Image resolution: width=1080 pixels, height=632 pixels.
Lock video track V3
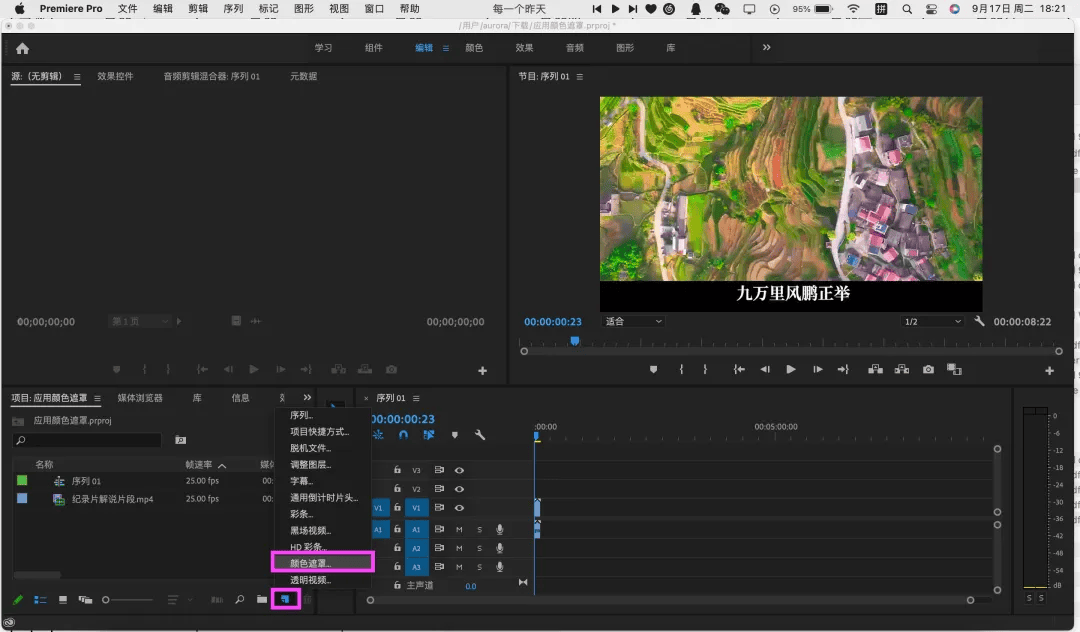(x=397, y=470)
